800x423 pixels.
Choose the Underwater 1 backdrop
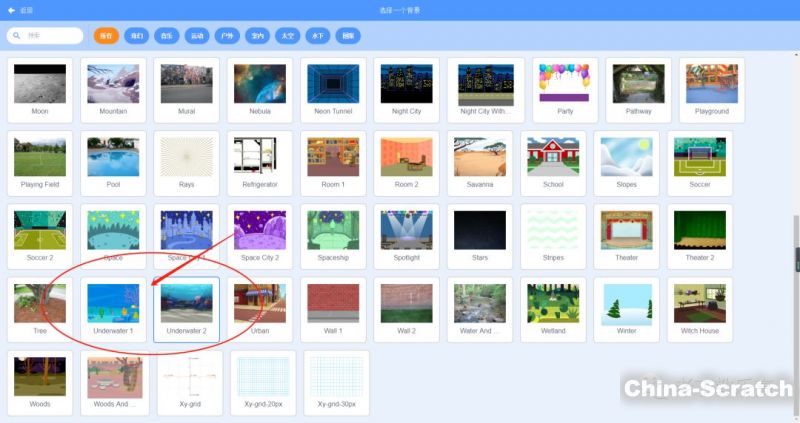pos(113,308)
